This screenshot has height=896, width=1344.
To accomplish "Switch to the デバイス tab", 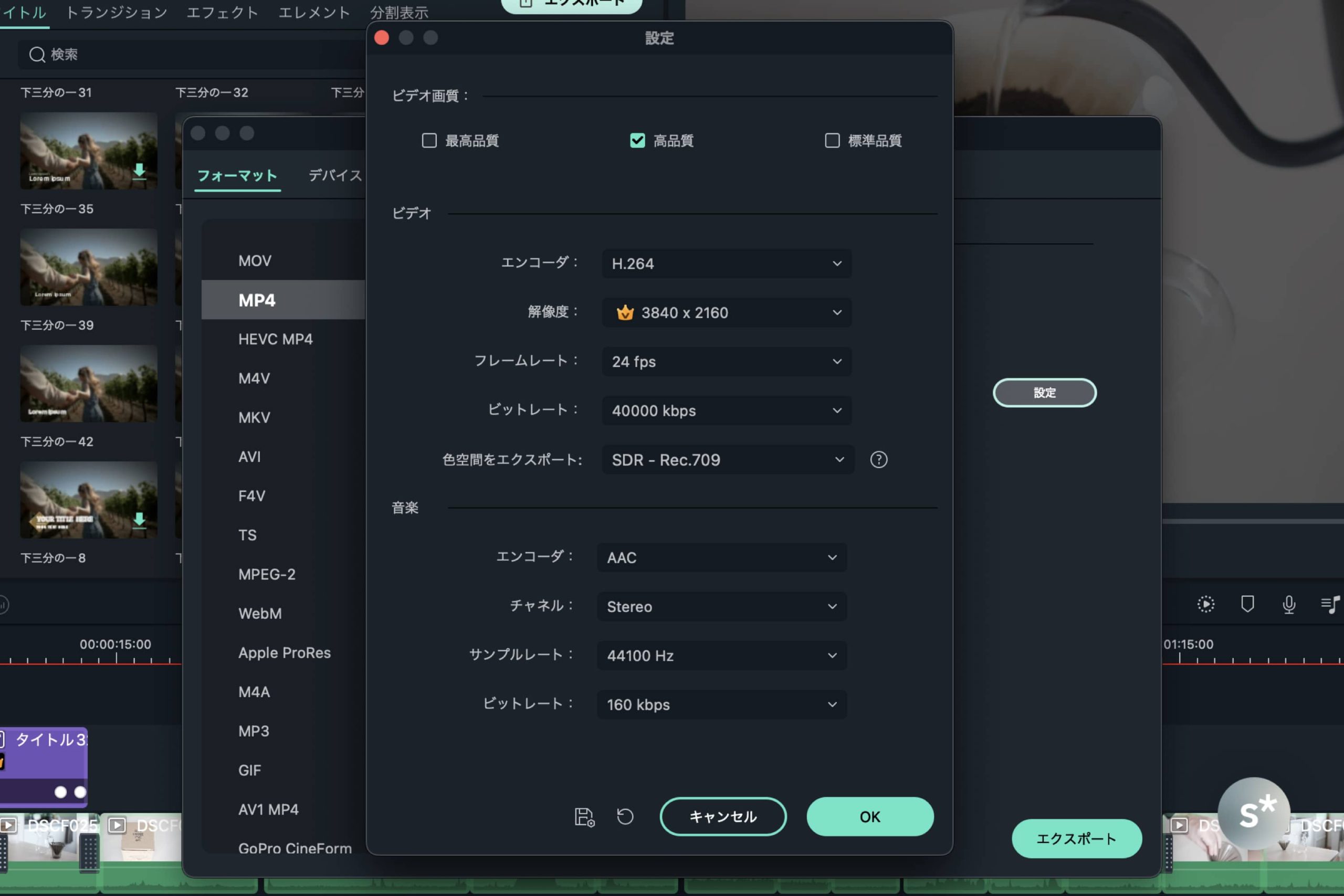I will tap(335, 175).
